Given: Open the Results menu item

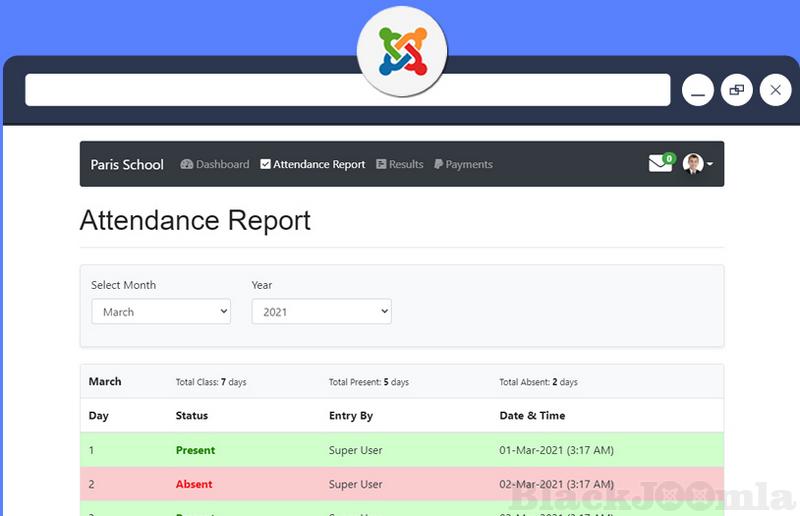Looking at the screenshot, I should pyautogui.click(x=406, y=164).
